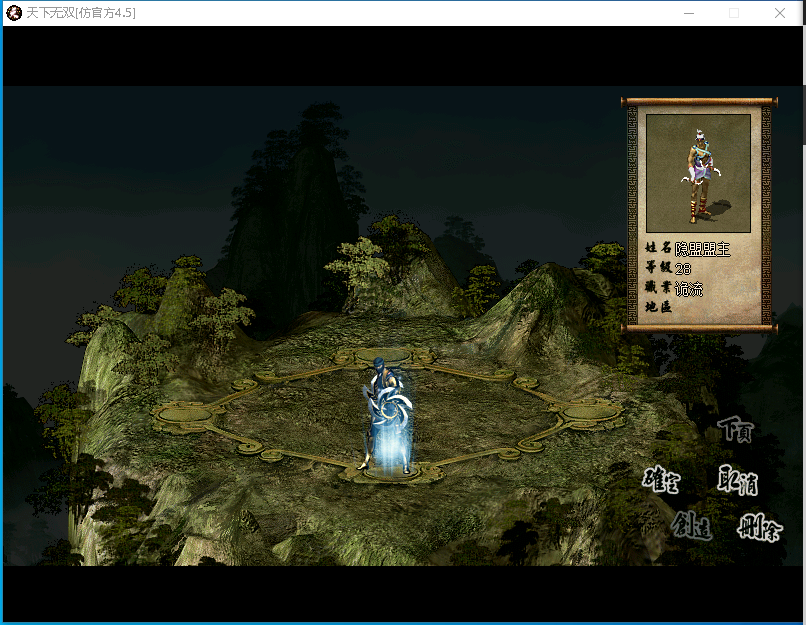Viewport: 806px width, 625px height.
Task: Minimize the 天下无双 game window
Action: point(687,13)
